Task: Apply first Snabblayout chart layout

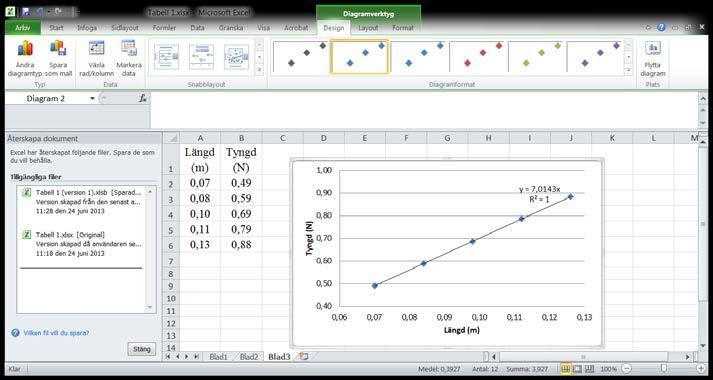Action: [x=166, y=57]
